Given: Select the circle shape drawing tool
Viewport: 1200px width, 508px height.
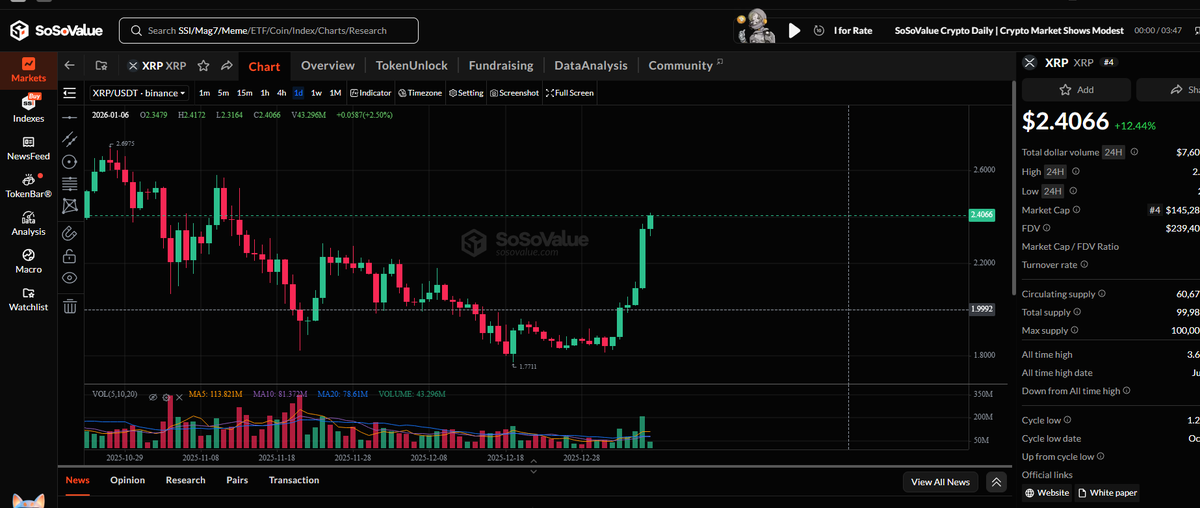Looking at the screenshot, I should click(70, 162).
